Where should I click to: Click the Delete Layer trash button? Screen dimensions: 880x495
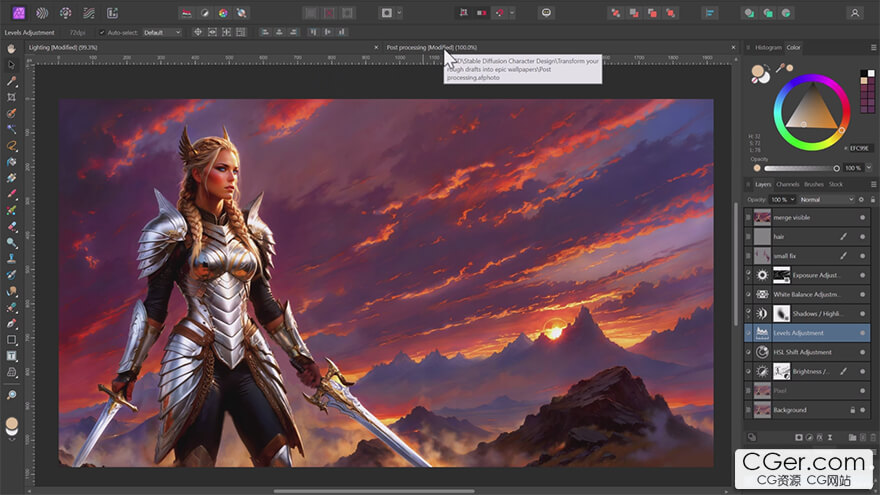coord(873,437)
